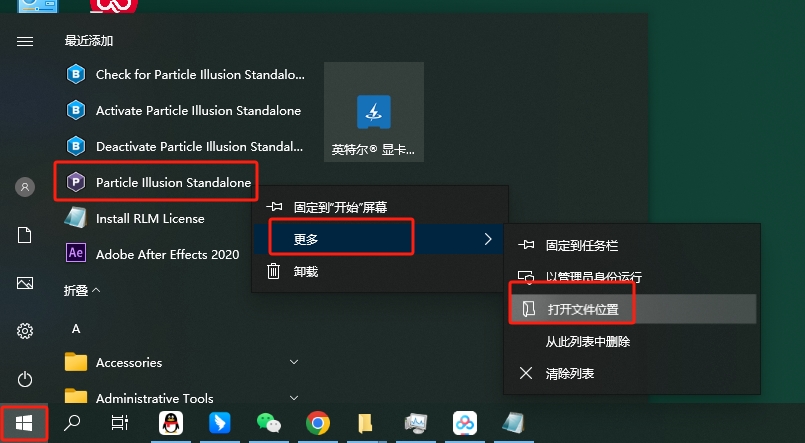Open WeChat from the taskbar

[269, 423]
